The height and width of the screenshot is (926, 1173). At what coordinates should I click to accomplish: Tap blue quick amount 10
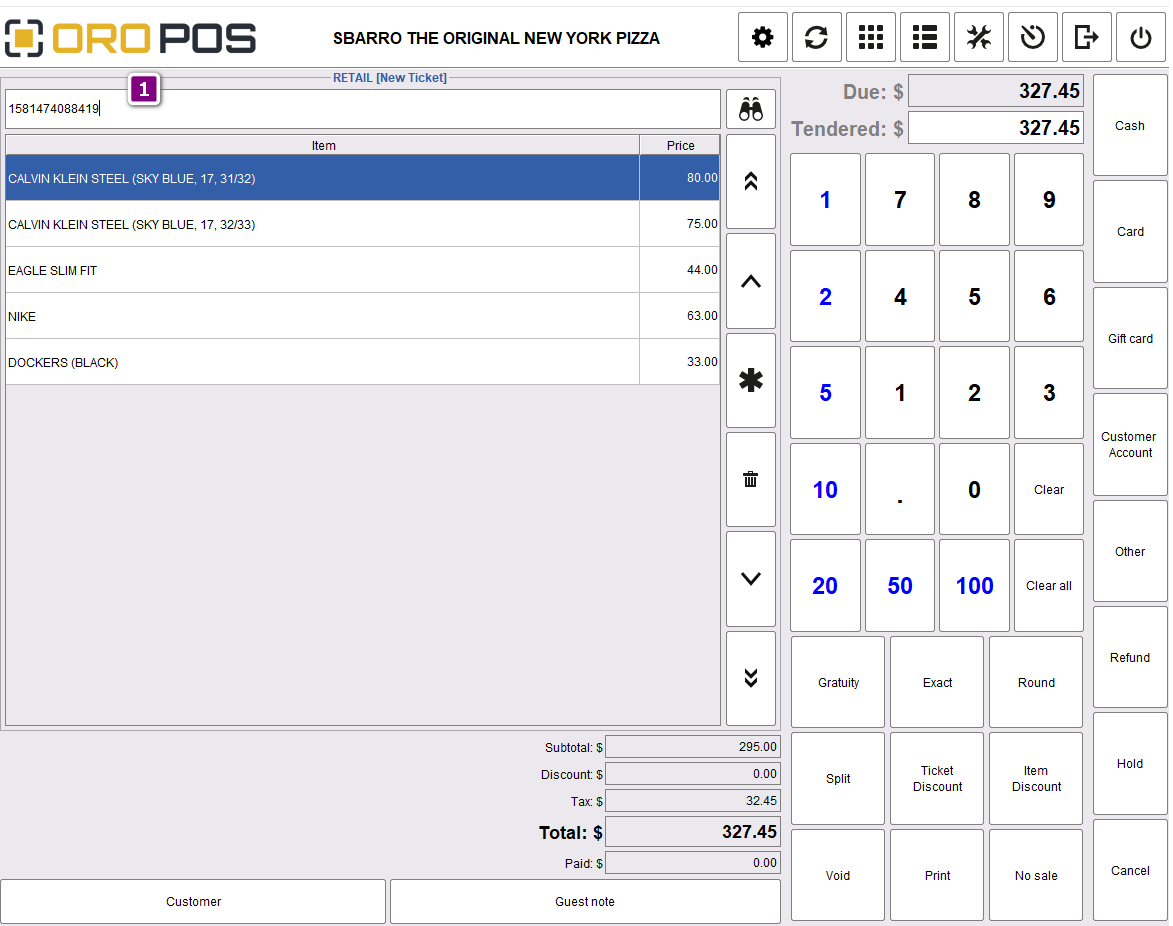825,490
